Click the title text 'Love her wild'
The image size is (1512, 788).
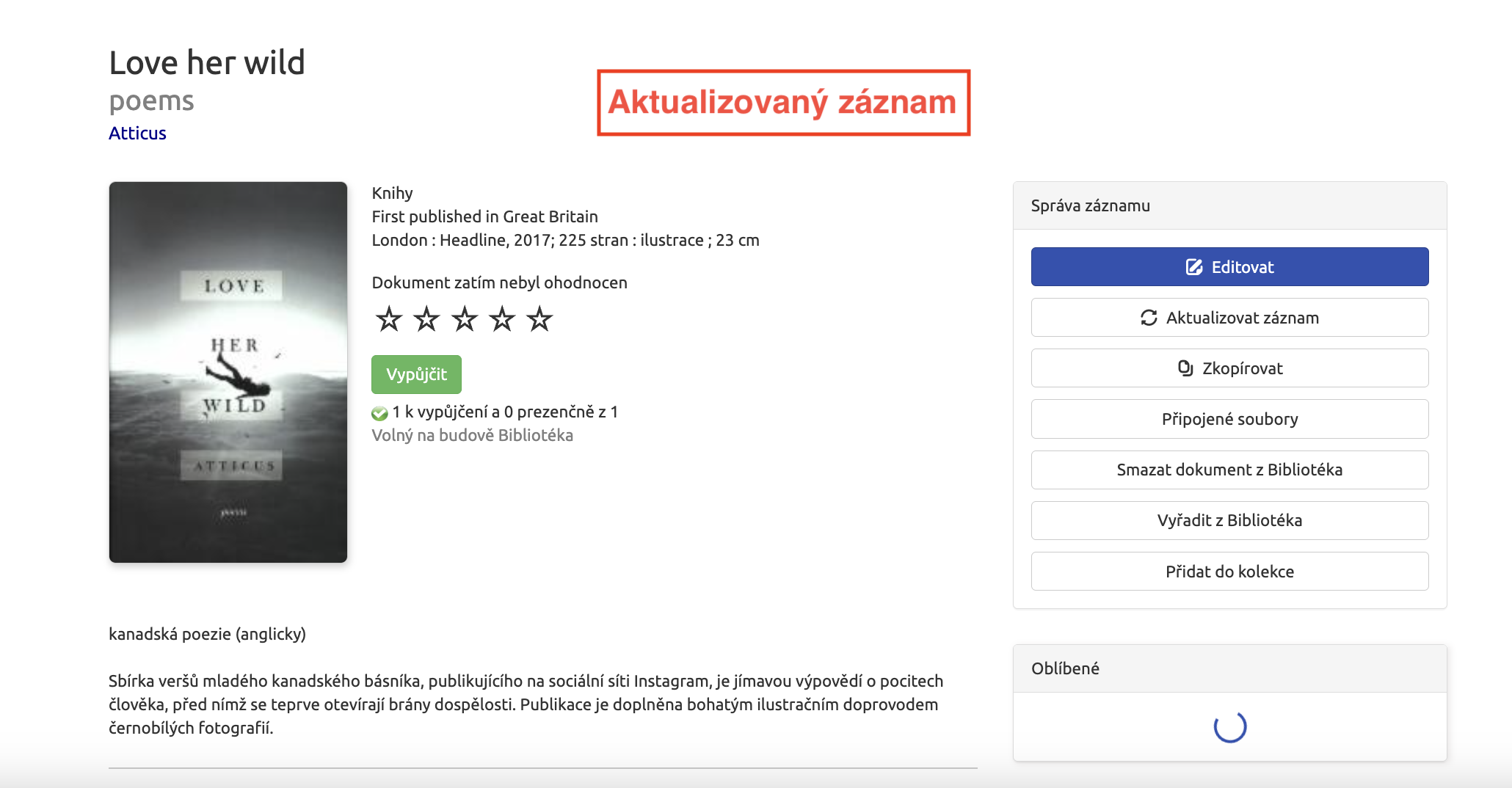(207, 62)
